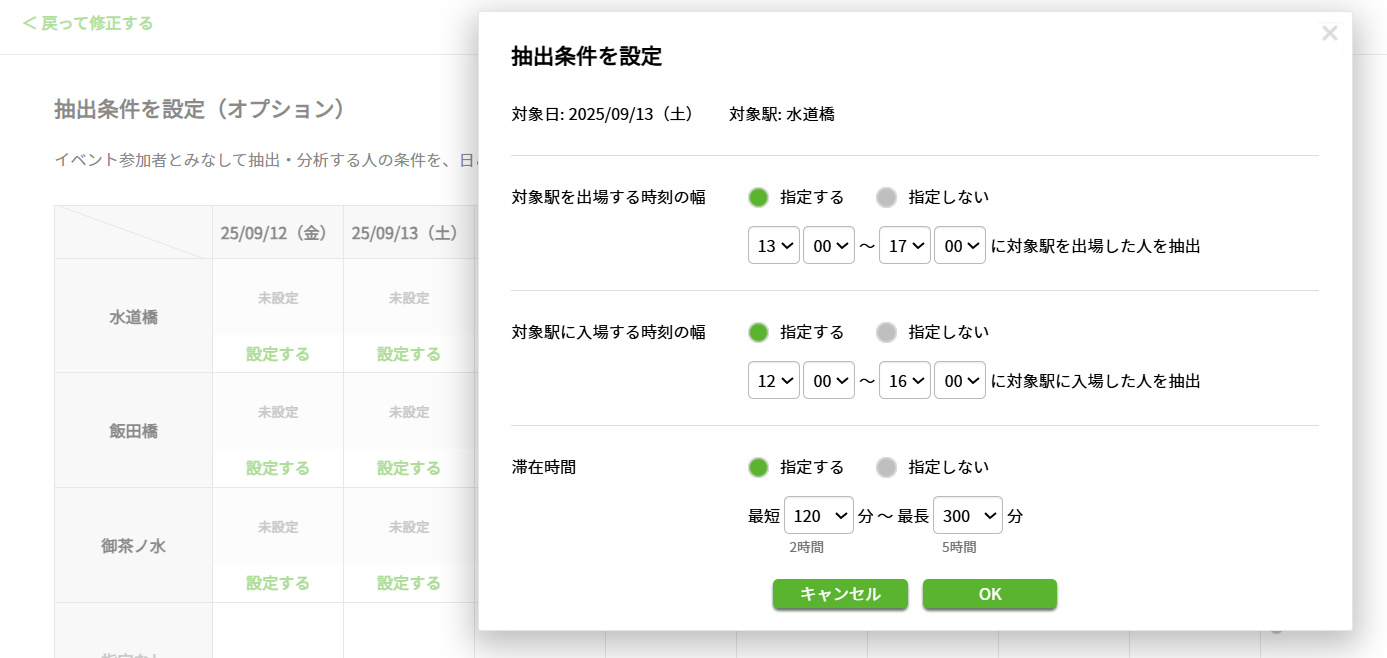Screen dimensions: 1387x658
Task: Expand the maximum stay dropdown showing 300
Action: pyautogui.click(x=968, y=516)
